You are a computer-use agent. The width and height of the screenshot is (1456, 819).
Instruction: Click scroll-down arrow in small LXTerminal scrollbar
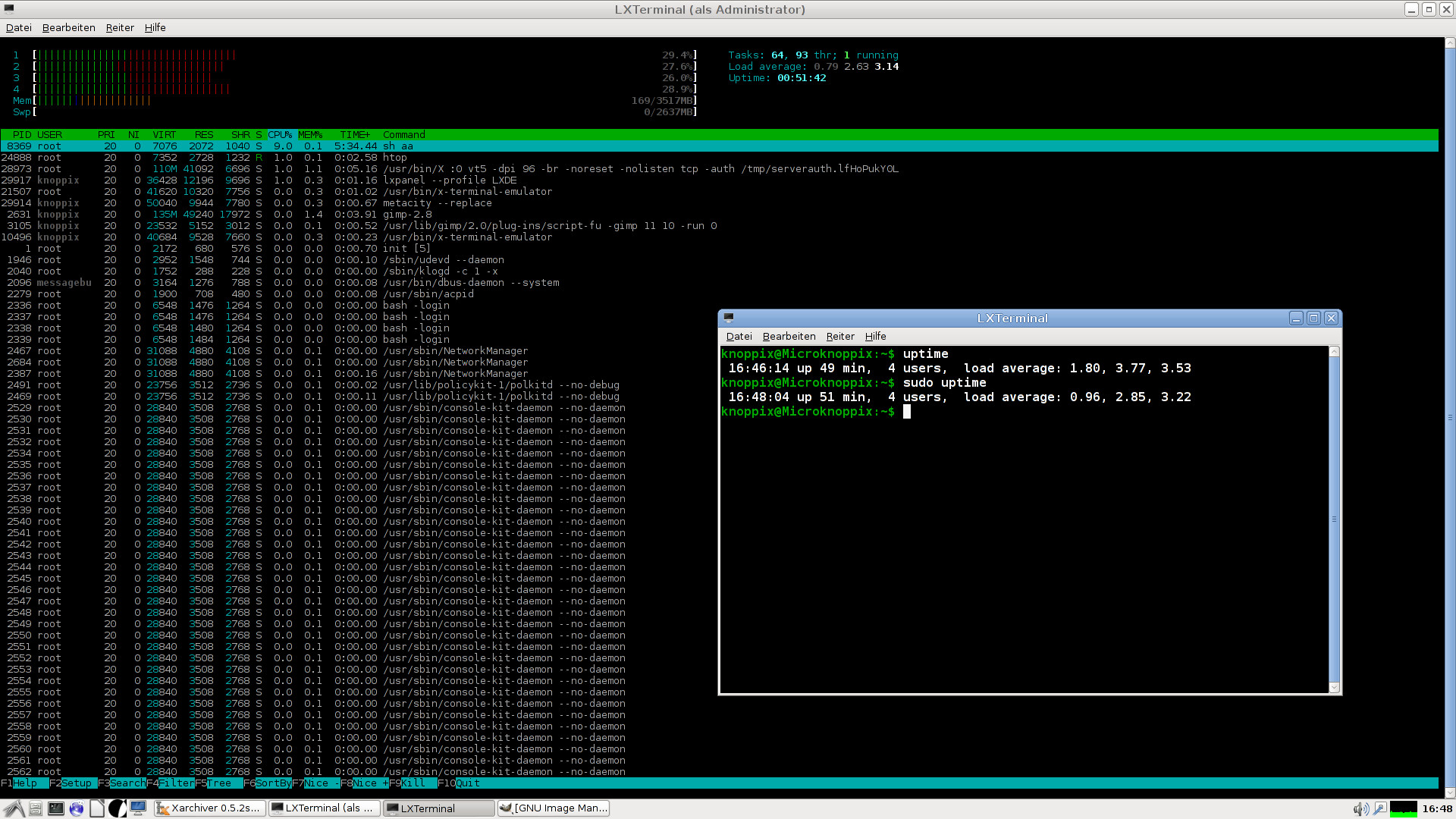pos(1335,688)
